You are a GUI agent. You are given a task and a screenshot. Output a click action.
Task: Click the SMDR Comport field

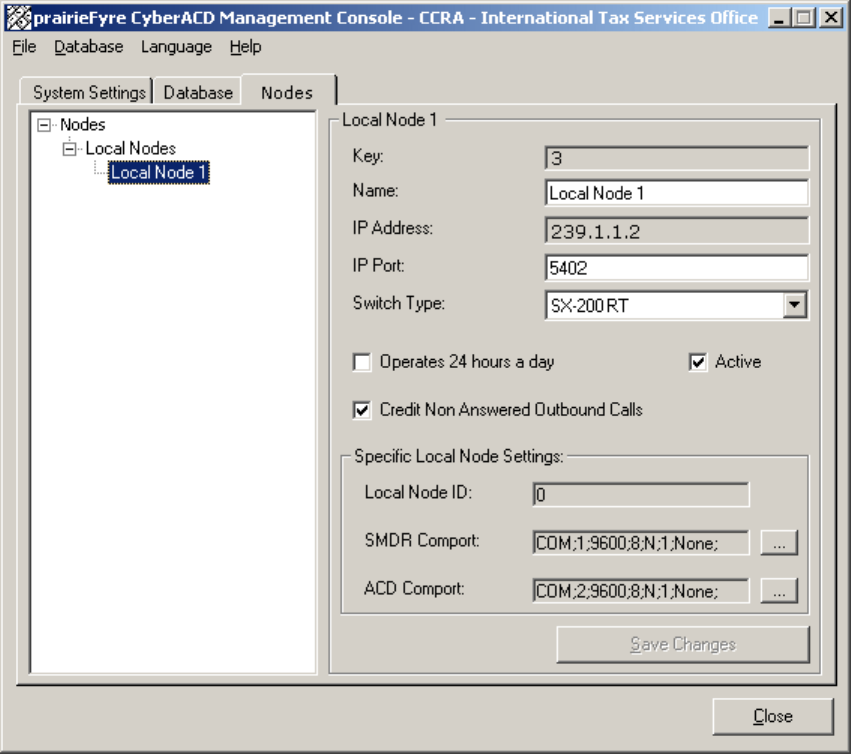point(641,542)
